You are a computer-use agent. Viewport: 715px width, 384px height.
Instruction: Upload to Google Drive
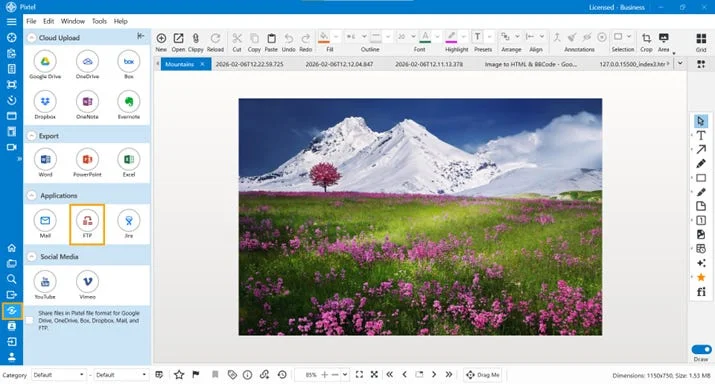(45, 64)
